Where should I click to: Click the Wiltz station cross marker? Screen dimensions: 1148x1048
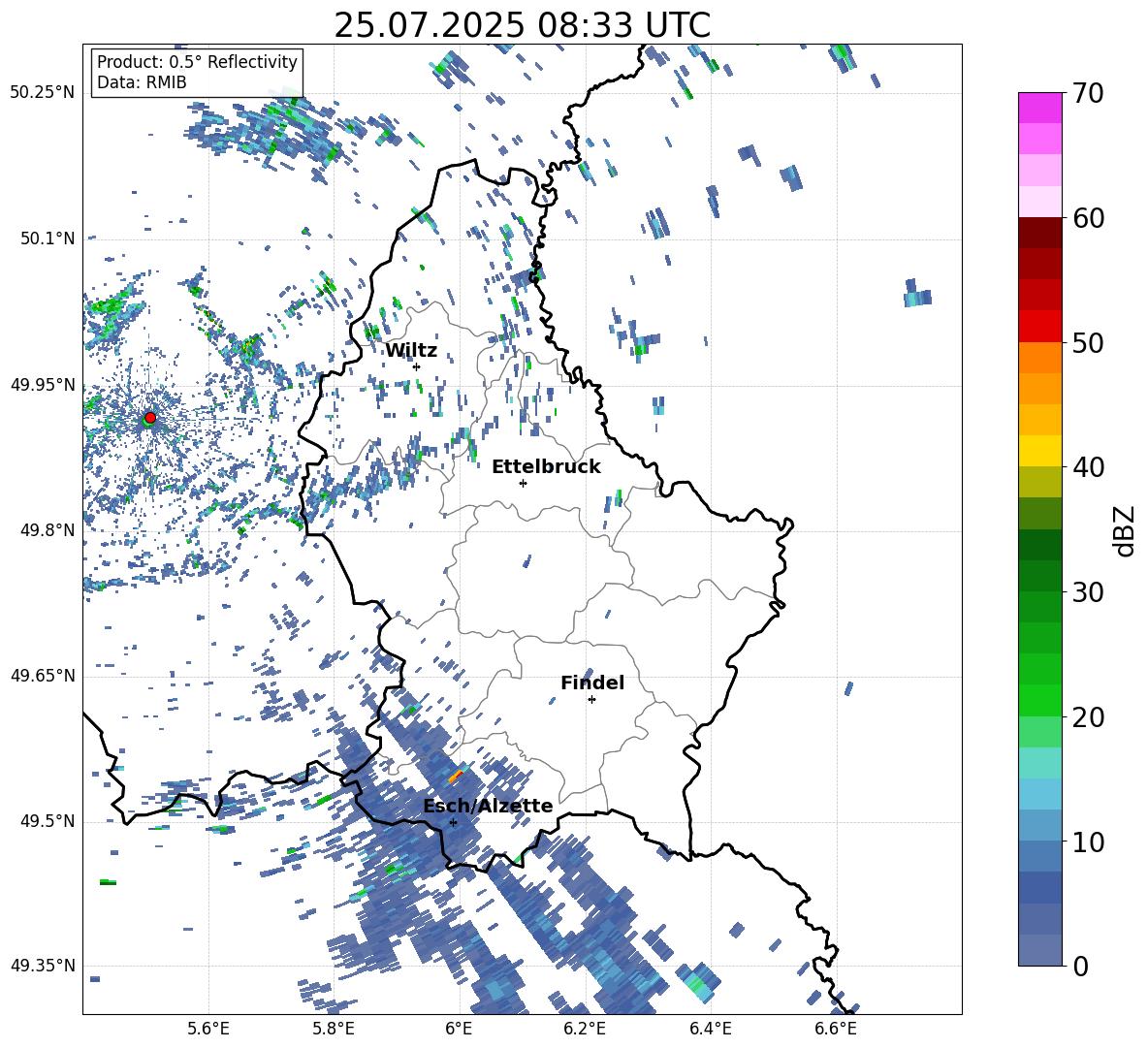pos(417,366)
